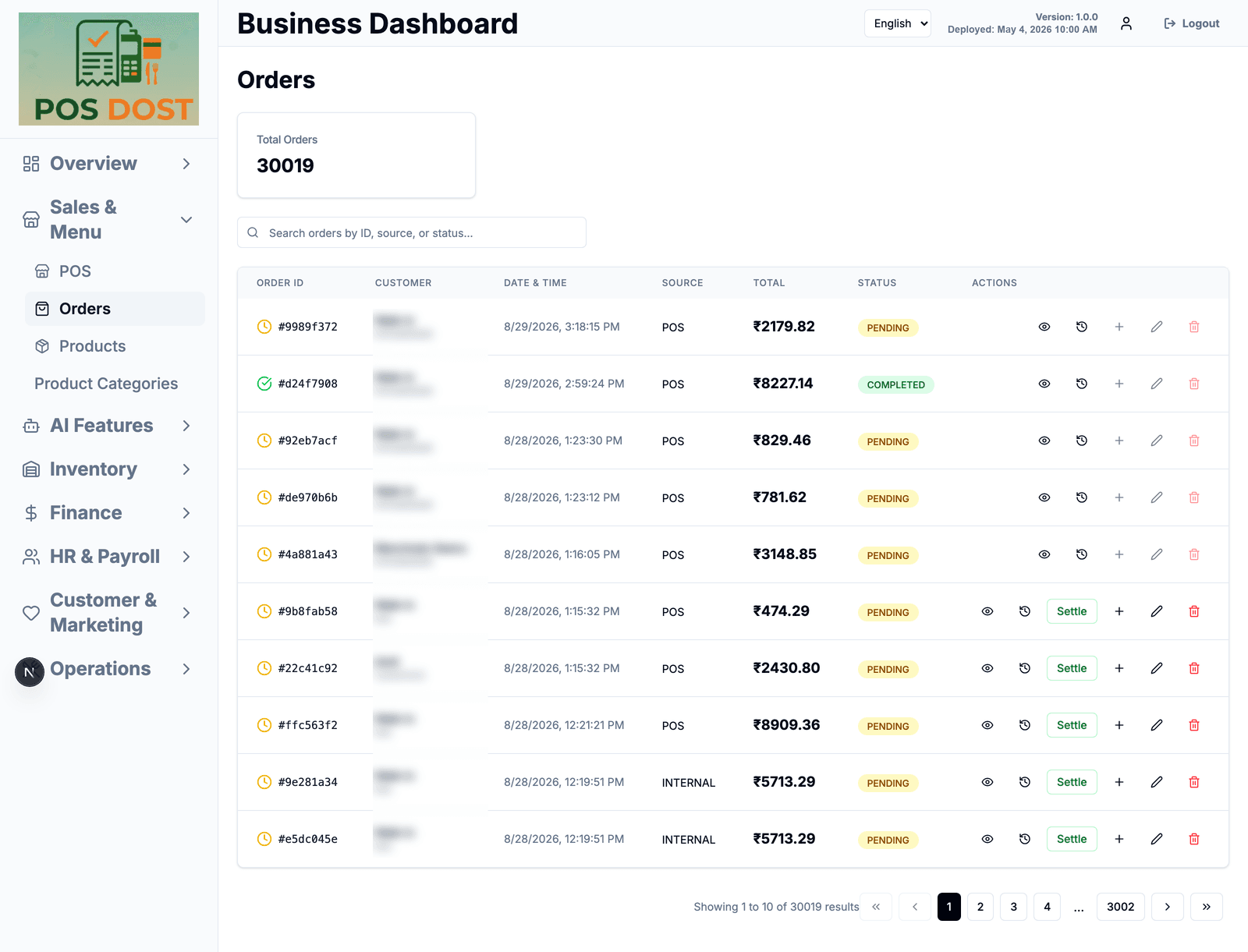Delete order #22c41c92
The width and height of the screenshot is (1248, 952).
1194,668
